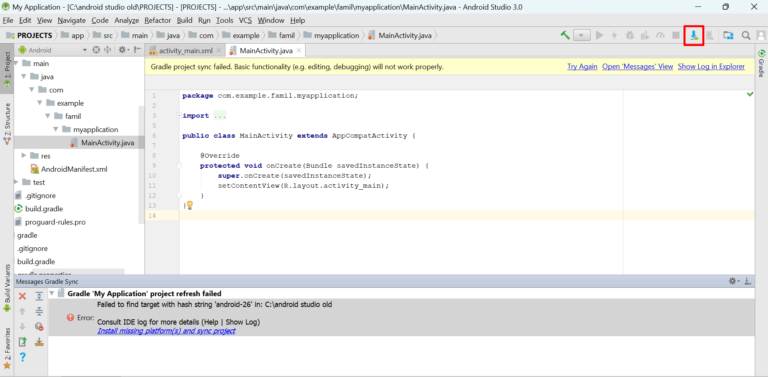Image resolution: width=768 pixels, height=377 pixels.
Task: Click Show Log in Explorer link
Action: [x=711, y=67]
